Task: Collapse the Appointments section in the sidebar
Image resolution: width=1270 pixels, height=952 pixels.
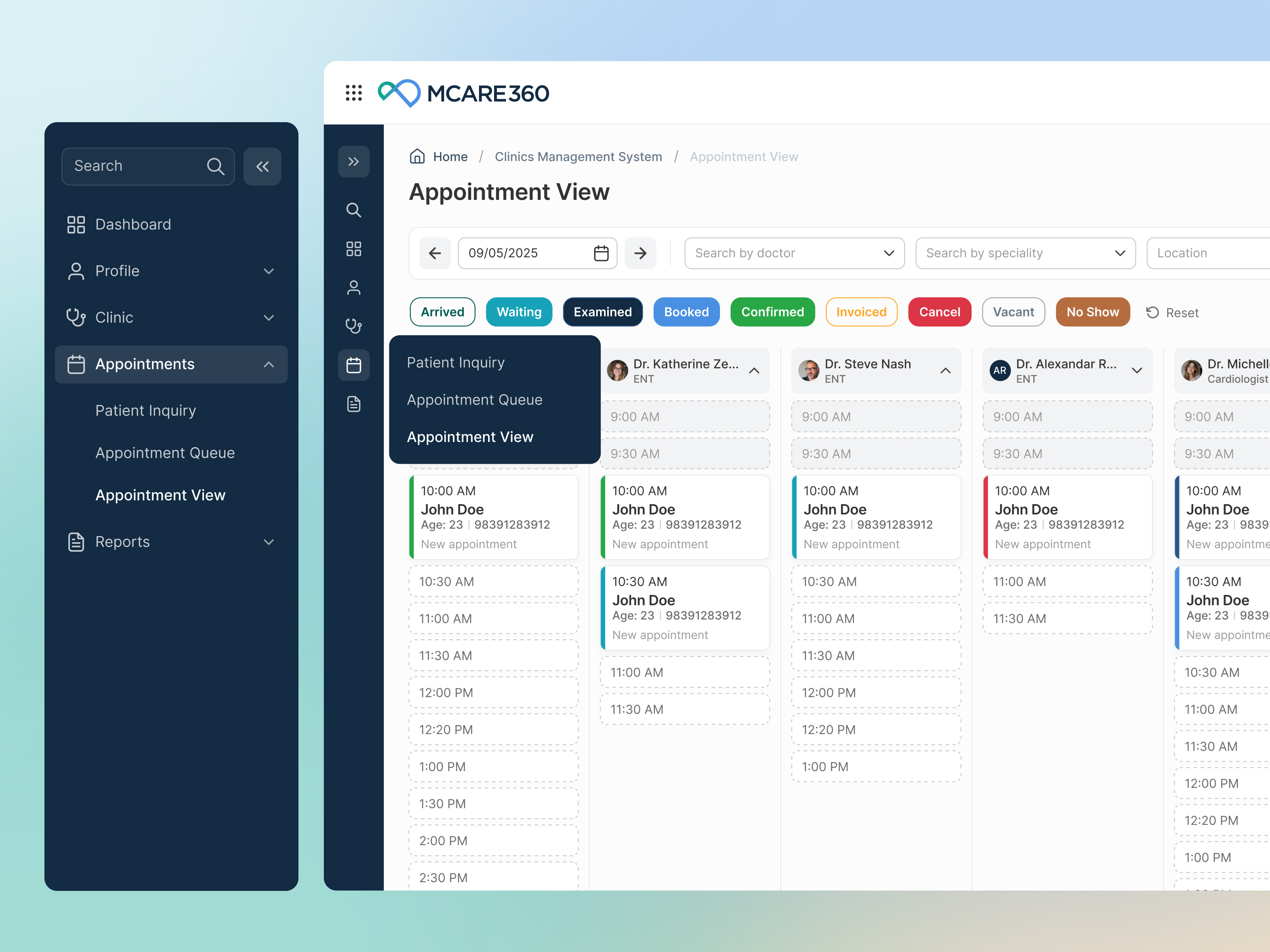Action: (x=268, y=364)
